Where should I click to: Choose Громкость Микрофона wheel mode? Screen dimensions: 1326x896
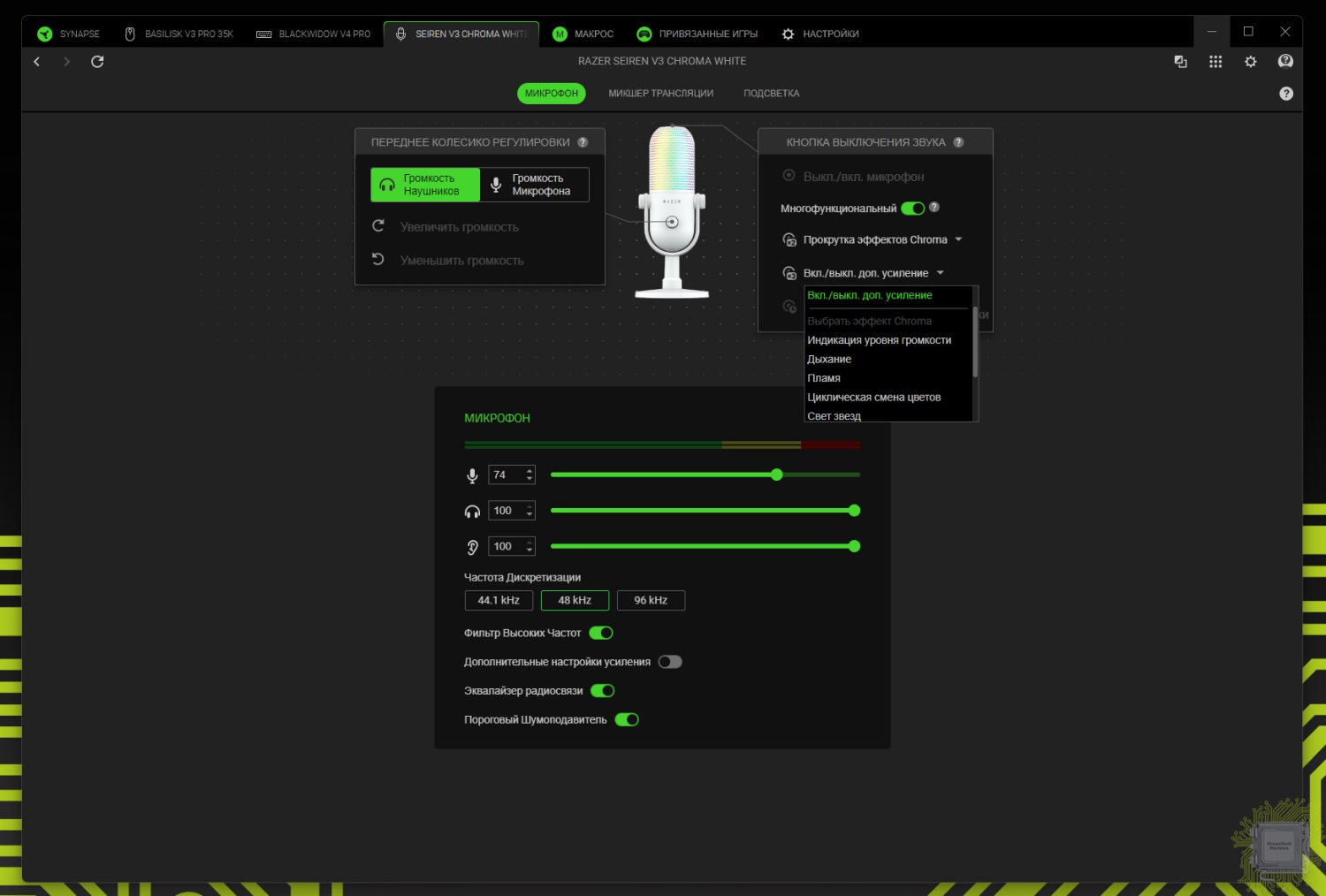534,185
